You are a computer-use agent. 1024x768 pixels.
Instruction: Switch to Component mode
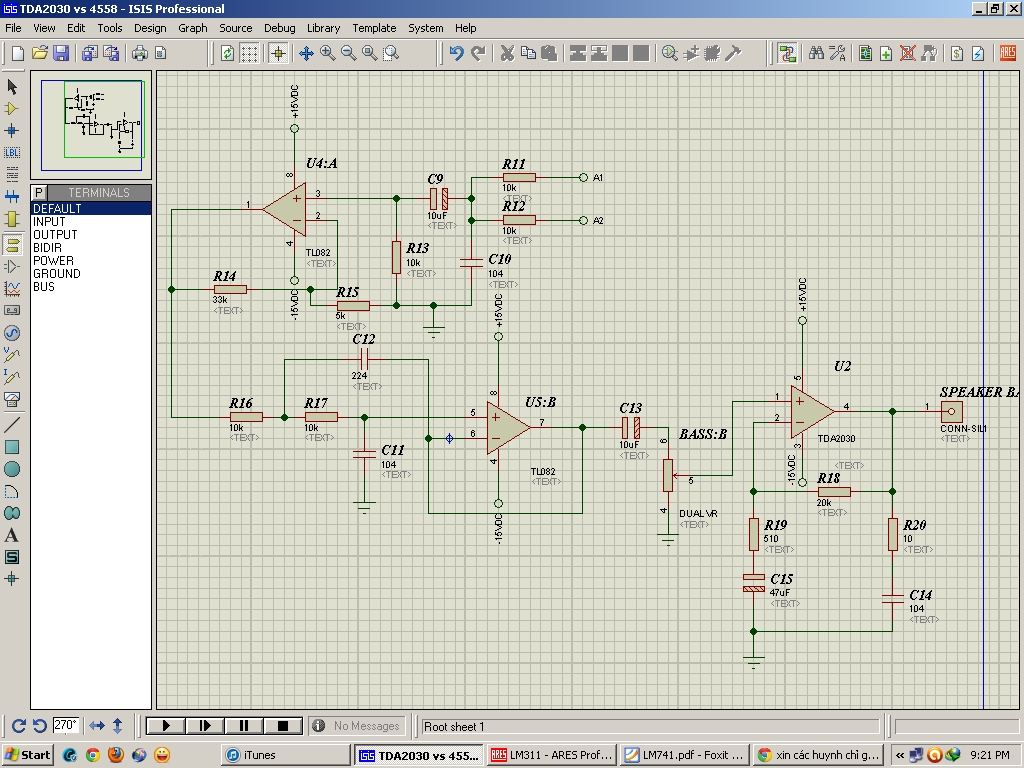coord(12,108)
